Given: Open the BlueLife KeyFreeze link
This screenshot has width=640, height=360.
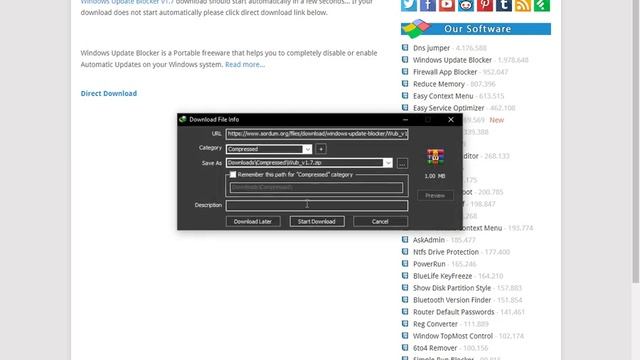Looking at the screenshot, I should 442,276.
